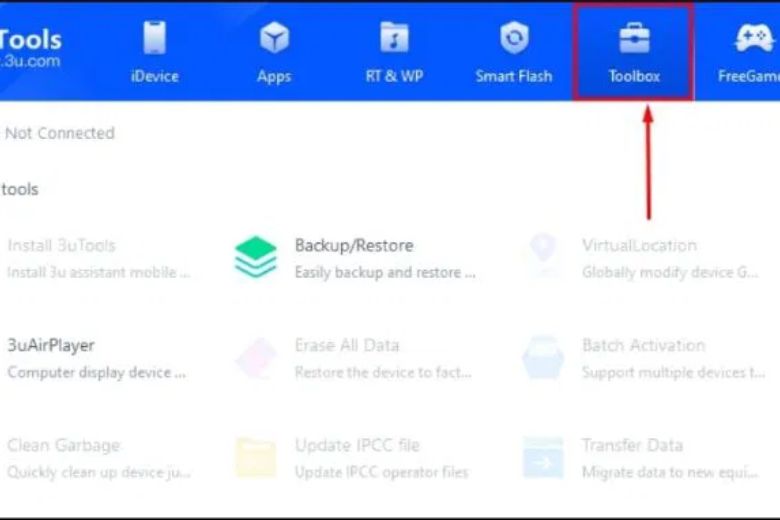Click the Update IPCC file folder icon
Viewport: 780px width, 520px height.
click(x=256, y=457)
